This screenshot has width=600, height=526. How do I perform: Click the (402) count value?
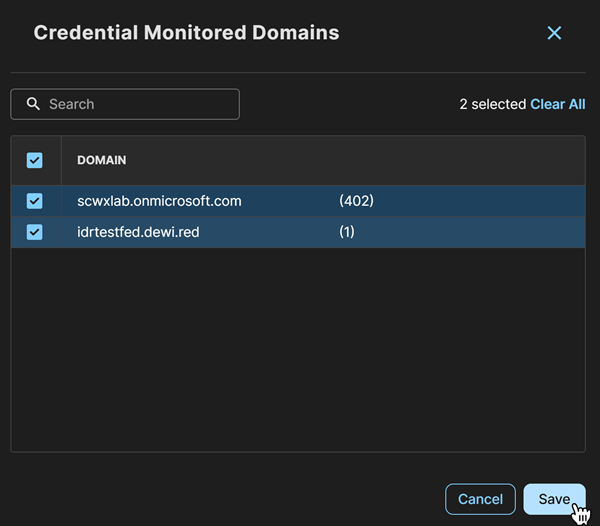pyautogui.click(x=356, y=201)
